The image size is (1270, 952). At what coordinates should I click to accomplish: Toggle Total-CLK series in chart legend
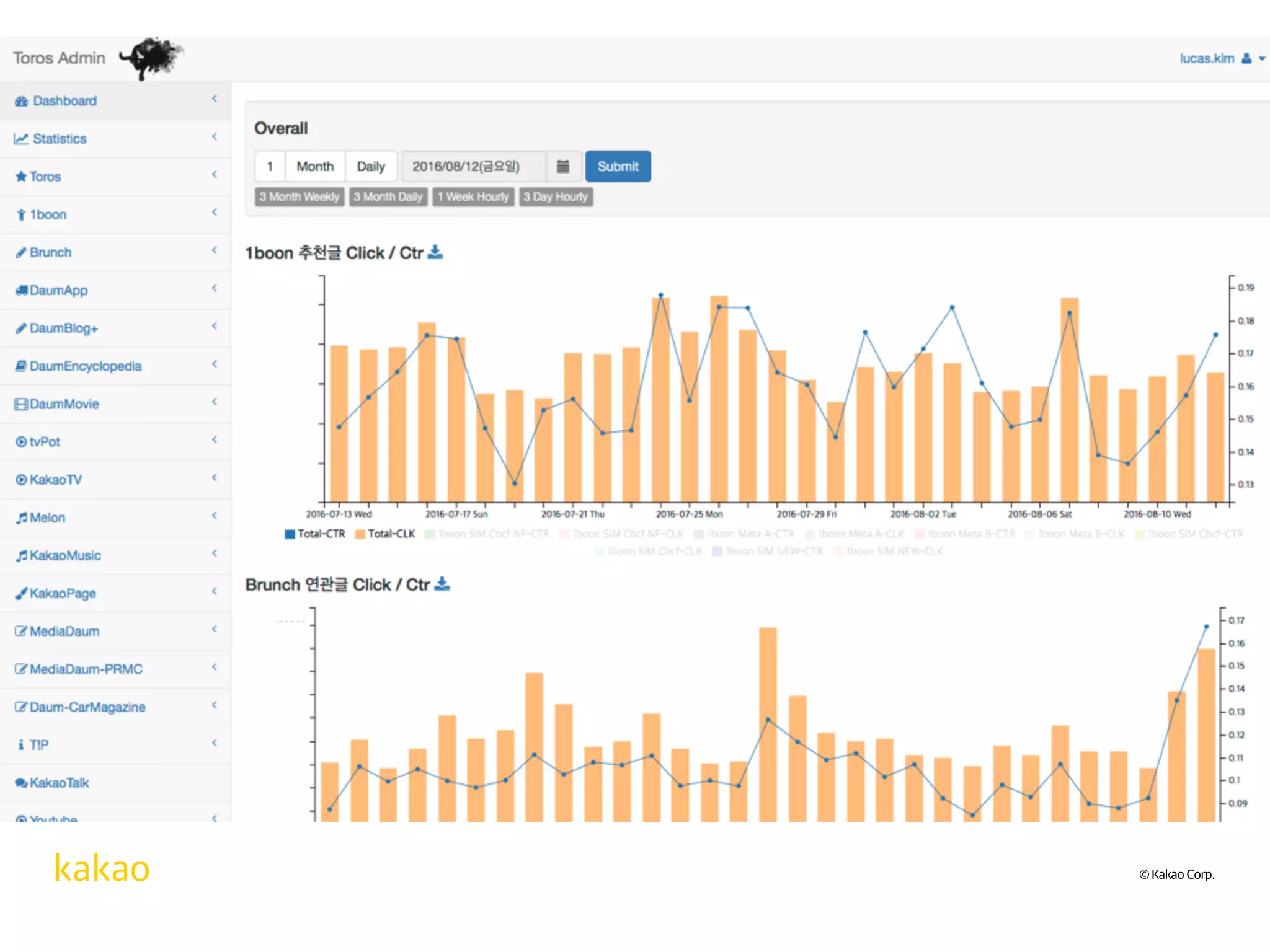(385, 534)
